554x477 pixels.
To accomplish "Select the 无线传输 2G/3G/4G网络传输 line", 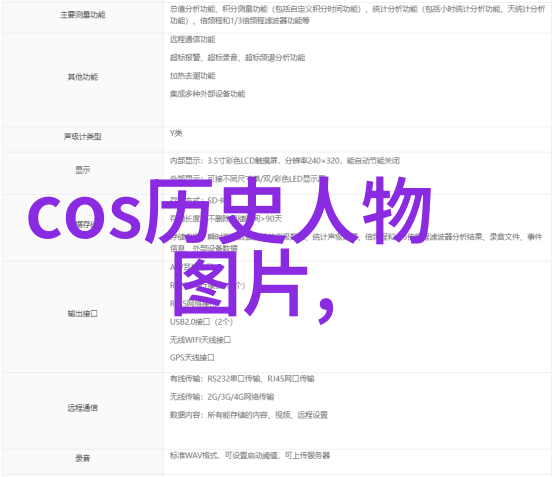I will (x=222, y=397).
